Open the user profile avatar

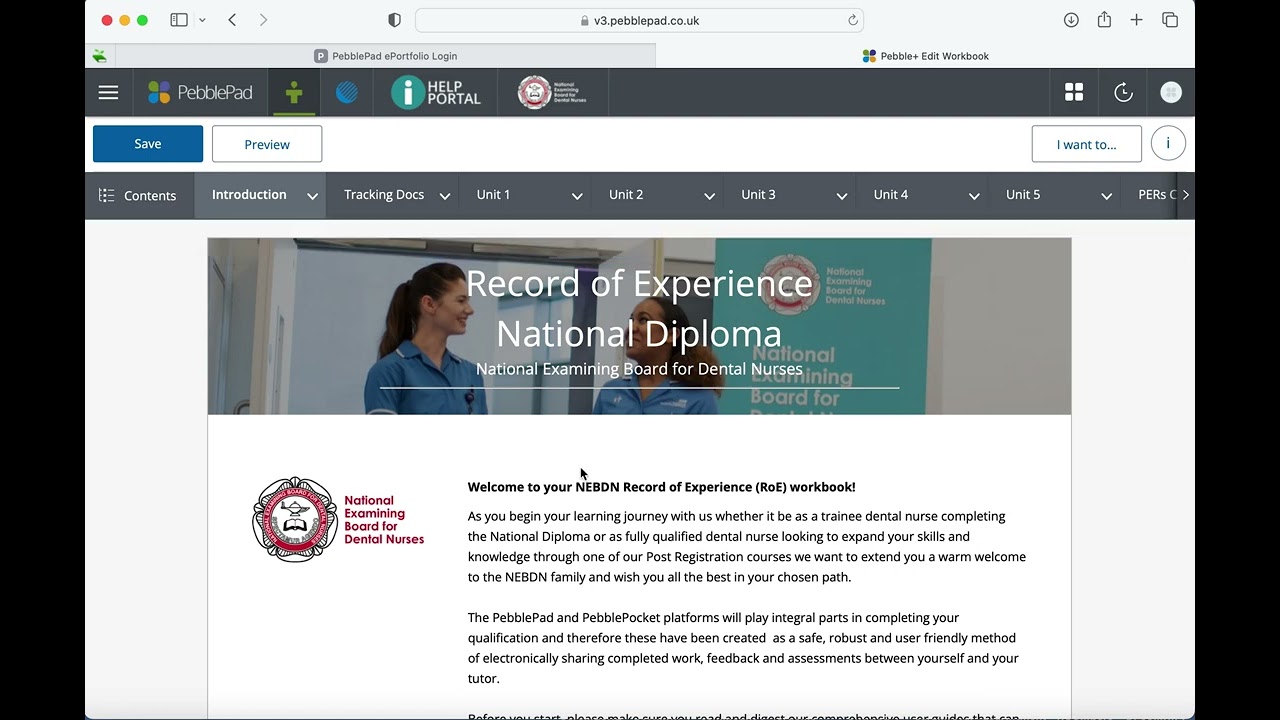(1171, 93)
